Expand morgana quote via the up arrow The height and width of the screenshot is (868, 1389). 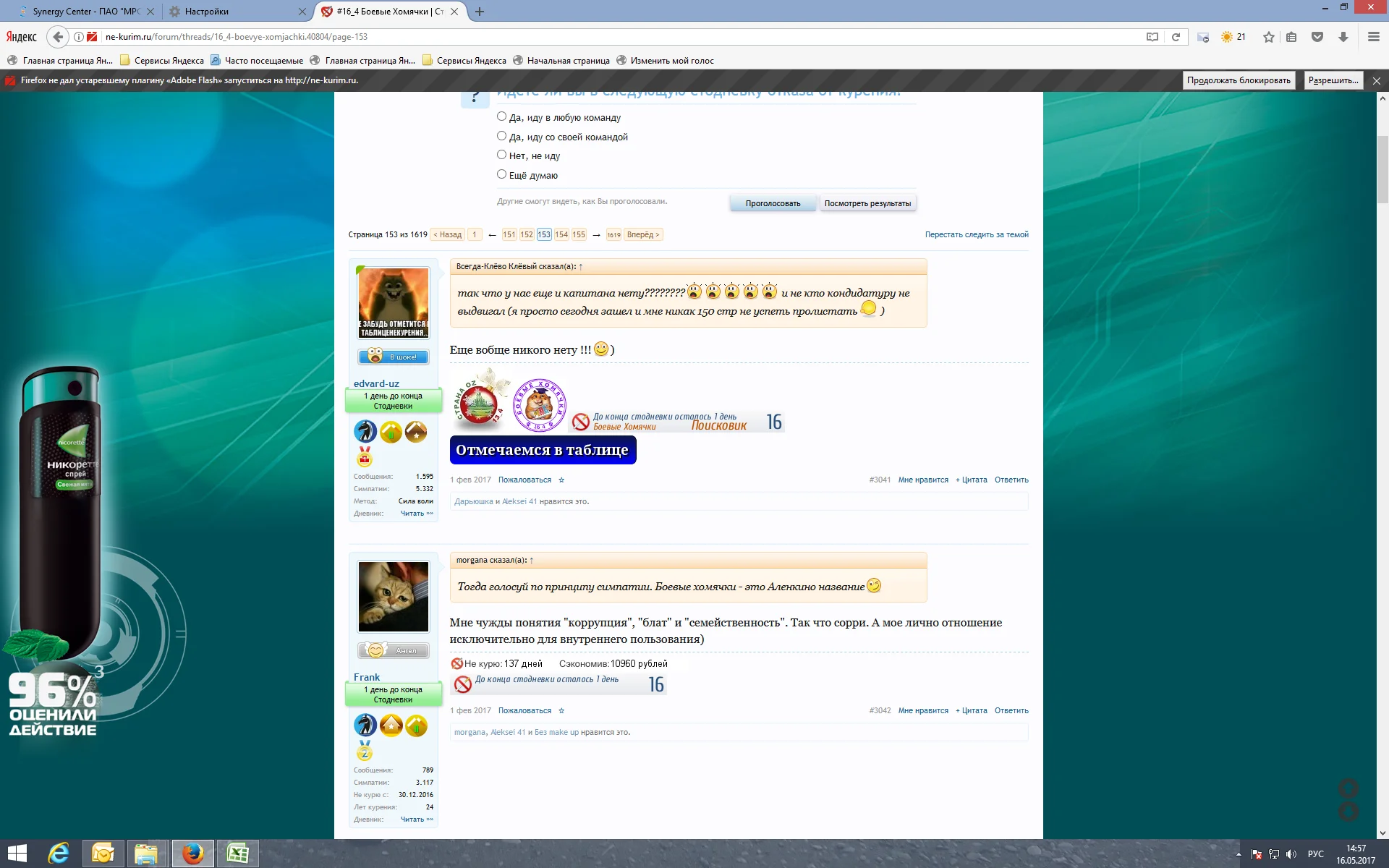(531, 561)
